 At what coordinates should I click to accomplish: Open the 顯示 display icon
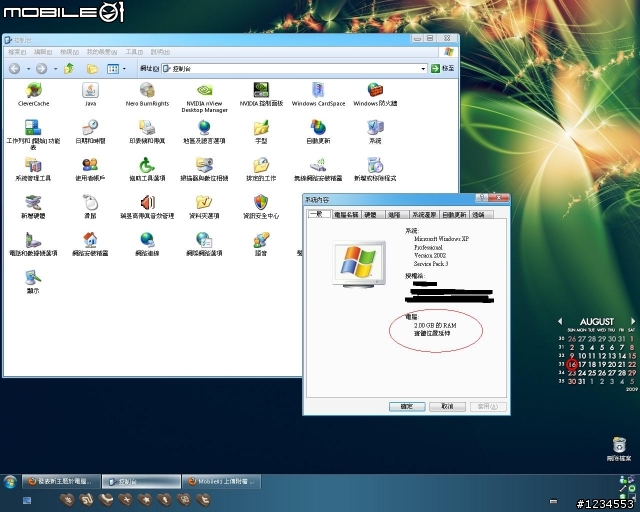pyautogui.click(x=33, y=282)
